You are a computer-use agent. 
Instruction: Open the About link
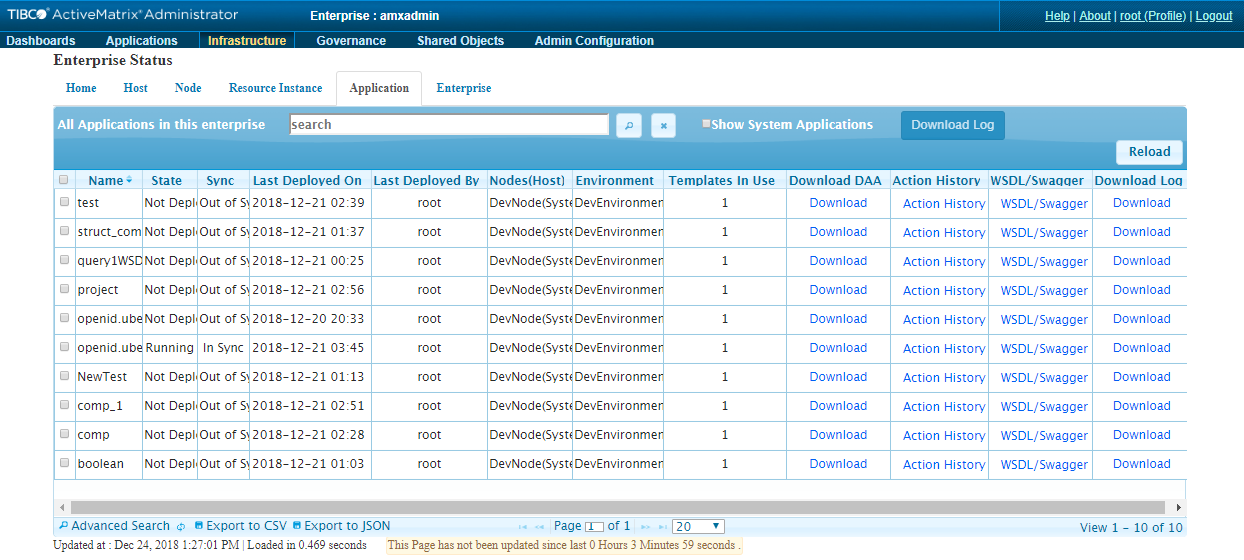1095,16
